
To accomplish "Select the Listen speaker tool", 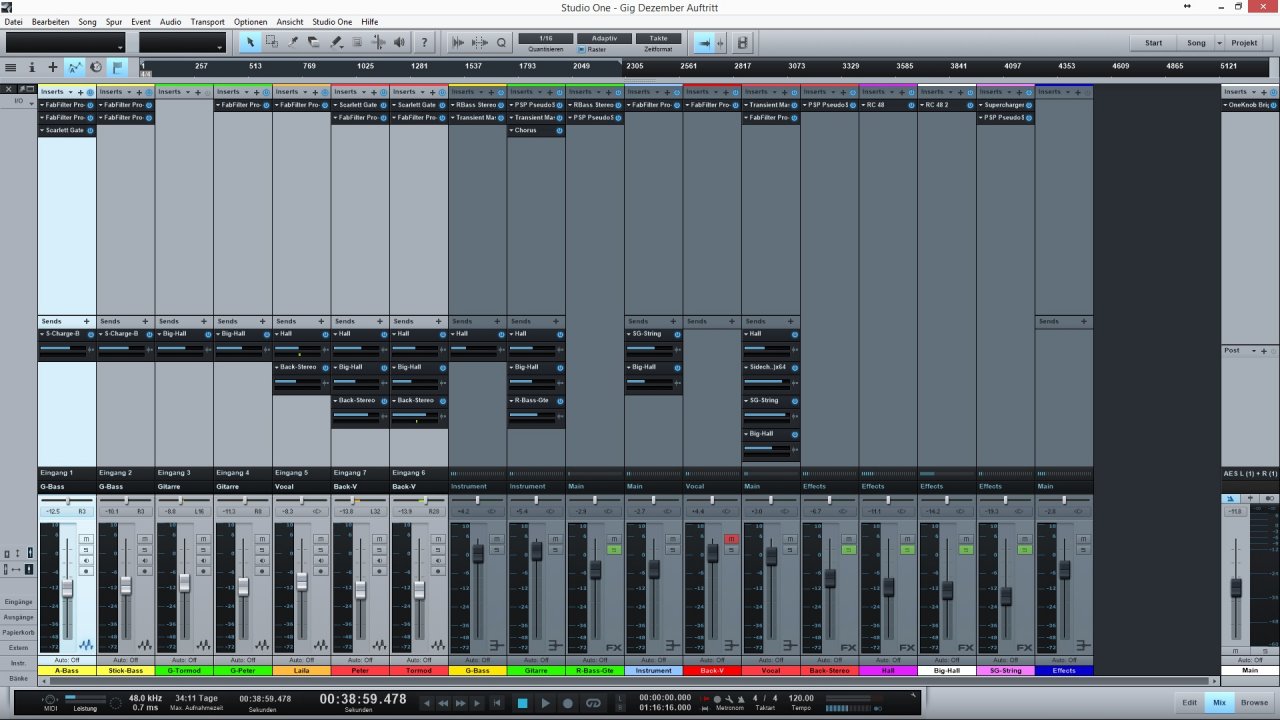I will (399, 42).
